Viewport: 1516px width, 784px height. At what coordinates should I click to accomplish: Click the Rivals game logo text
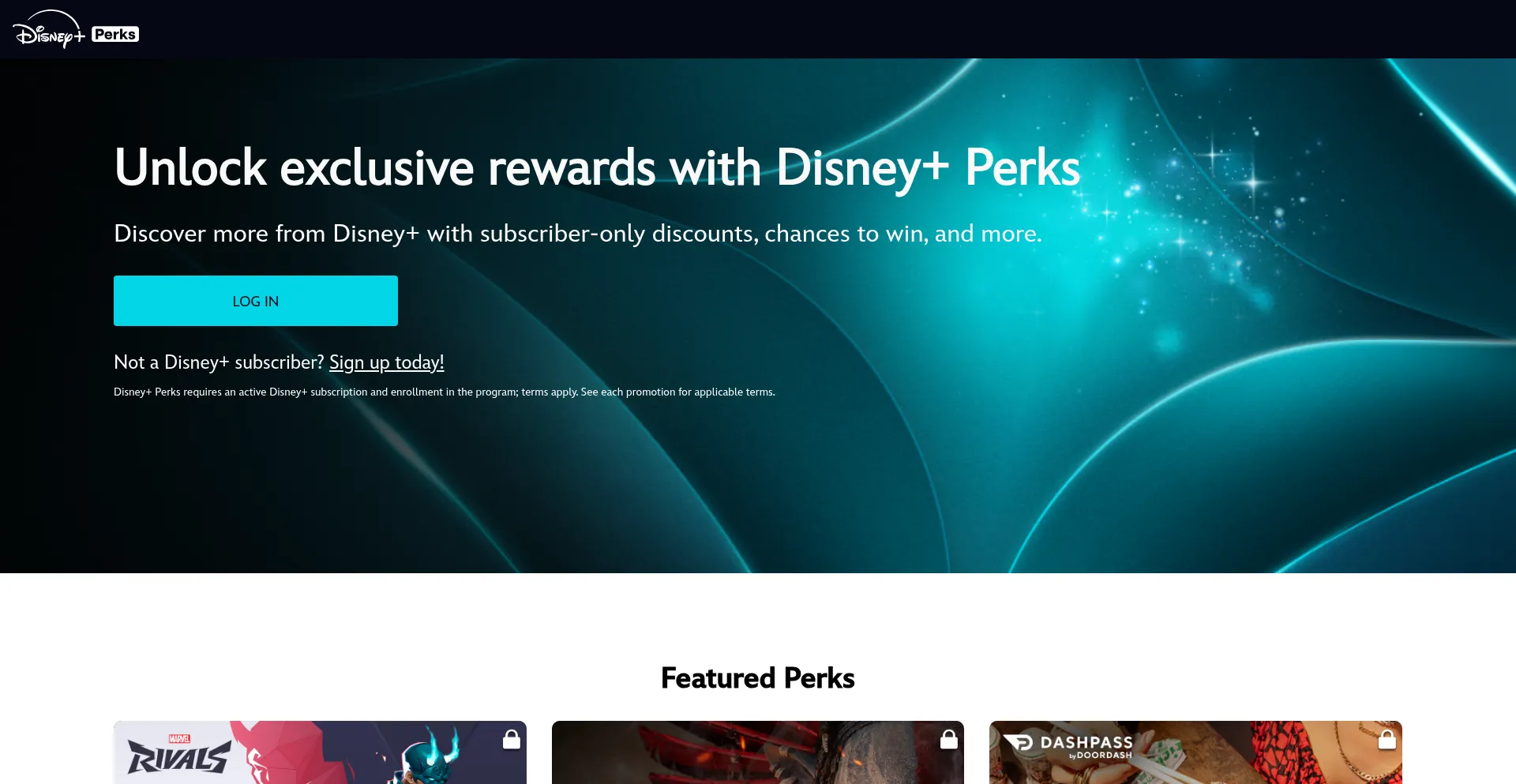pos(179,758)
